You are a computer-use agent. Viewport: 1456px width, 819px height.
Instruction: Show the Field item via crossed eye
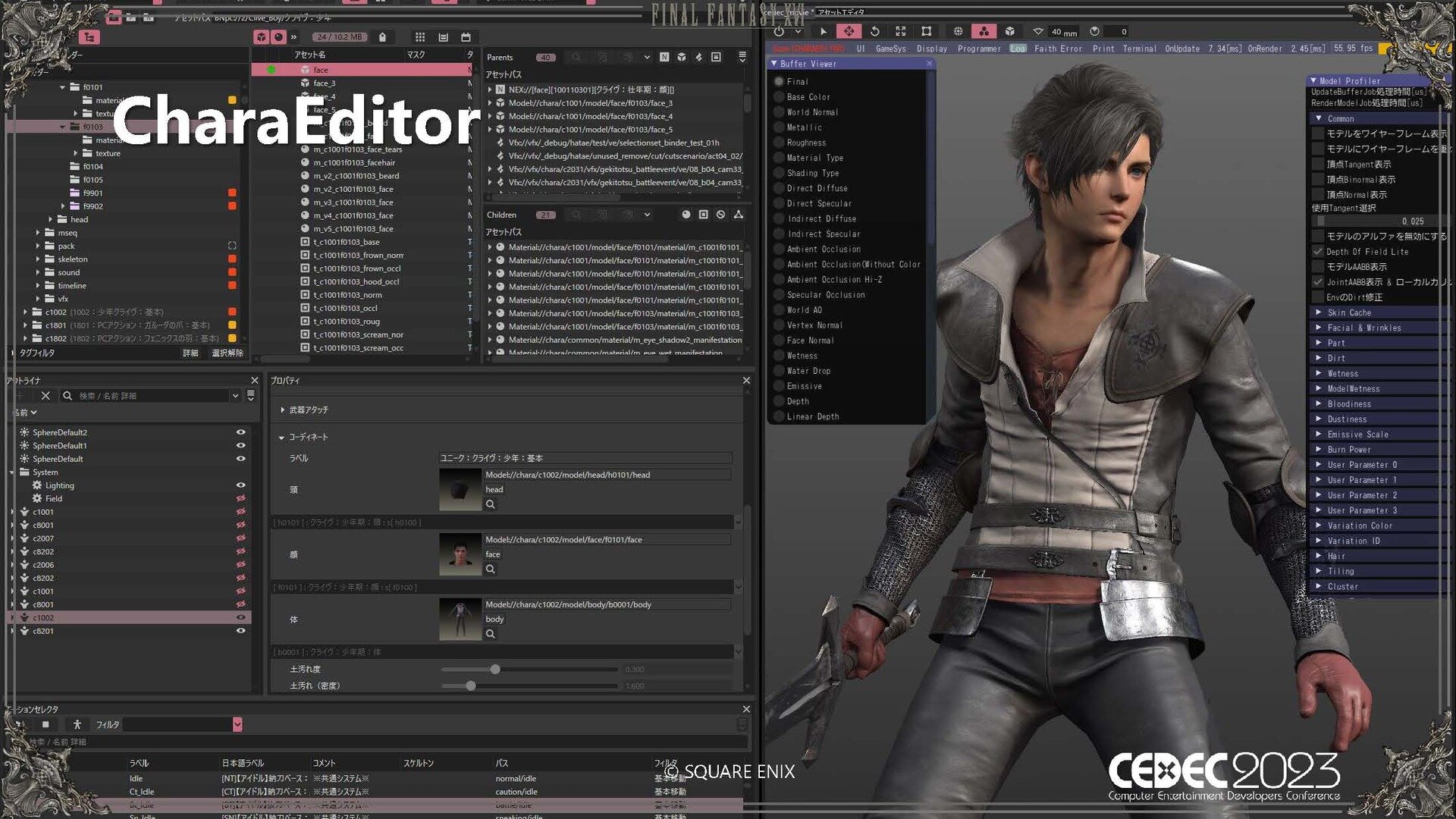tap(240, 498)
